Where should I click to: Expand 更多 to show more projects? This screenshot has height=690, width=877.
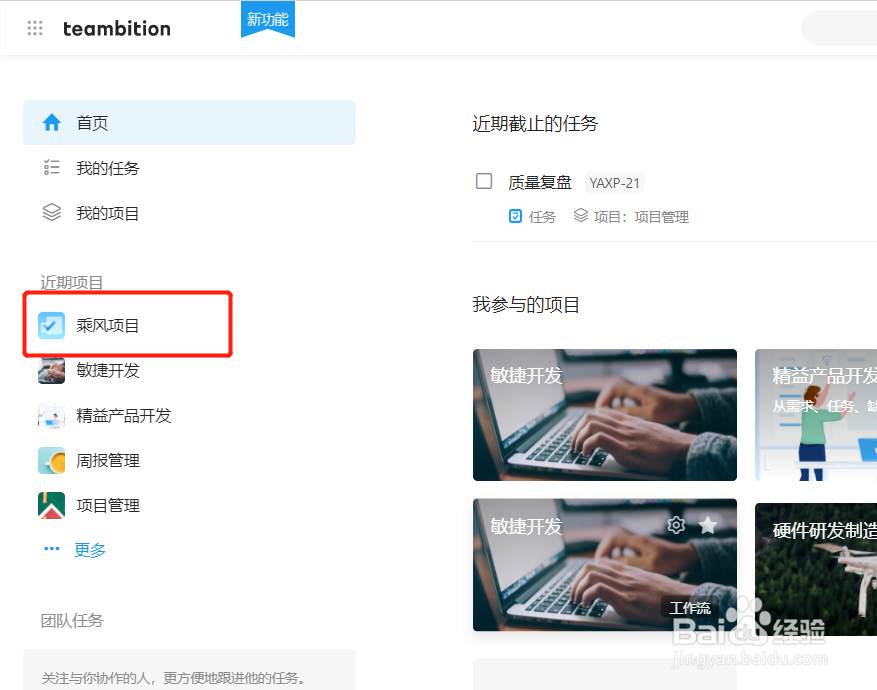coord(90,548)
